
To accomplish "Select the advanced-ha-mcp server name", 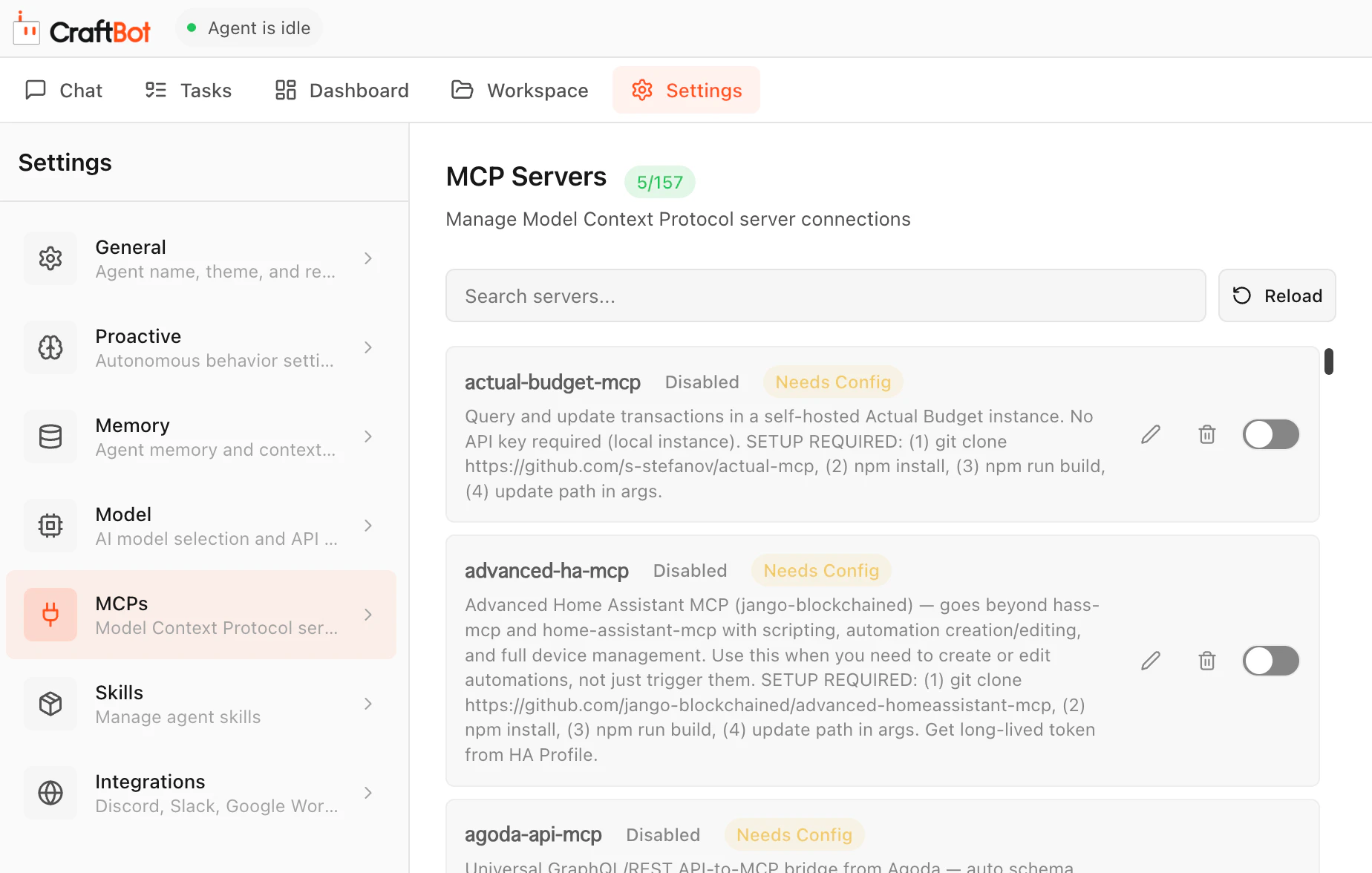I will (546, 571).
